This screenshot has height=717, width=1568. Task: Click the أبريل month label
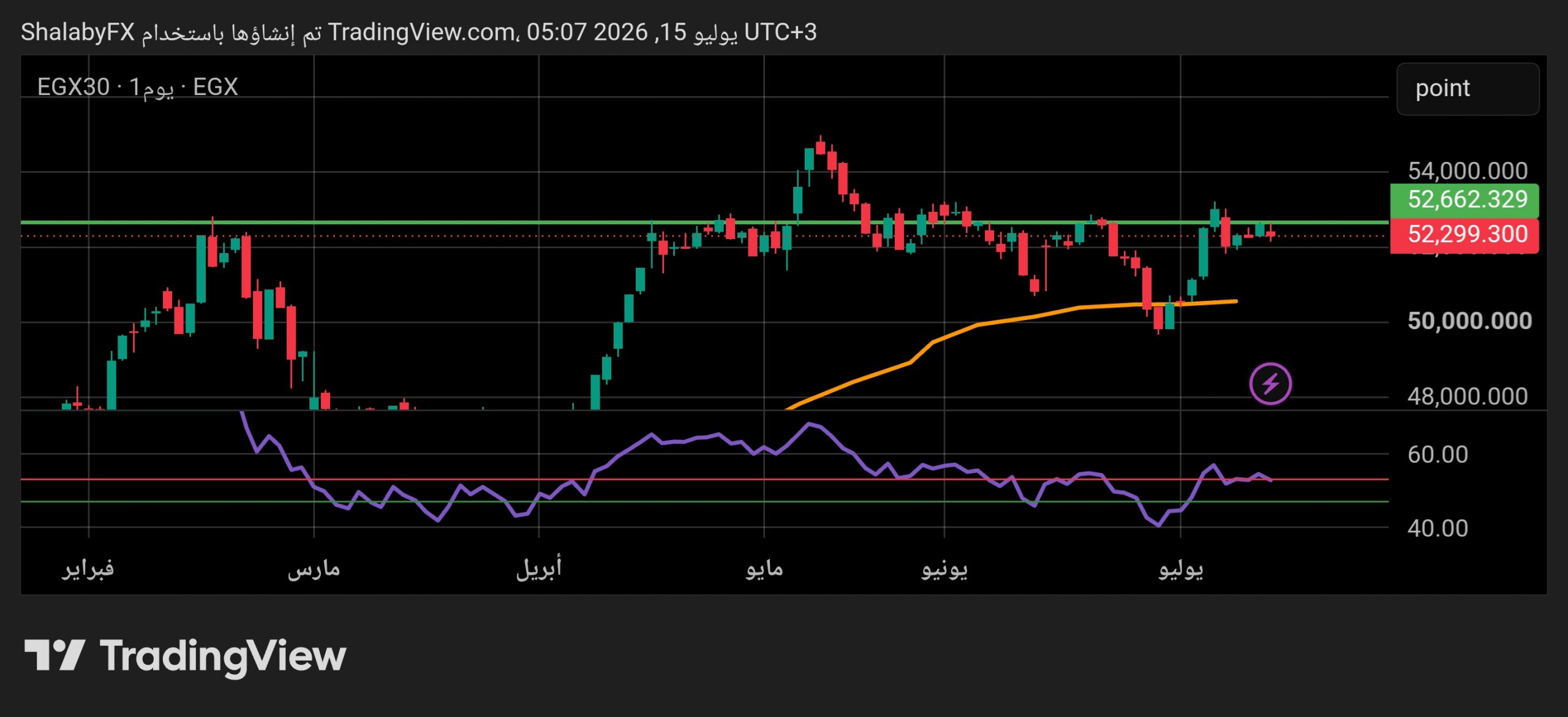[x=539, y=568]
